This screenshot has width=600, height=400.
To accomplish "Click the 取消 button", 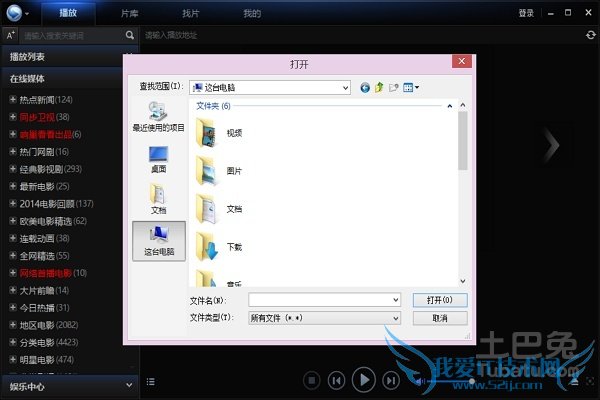I will [440, 318].
